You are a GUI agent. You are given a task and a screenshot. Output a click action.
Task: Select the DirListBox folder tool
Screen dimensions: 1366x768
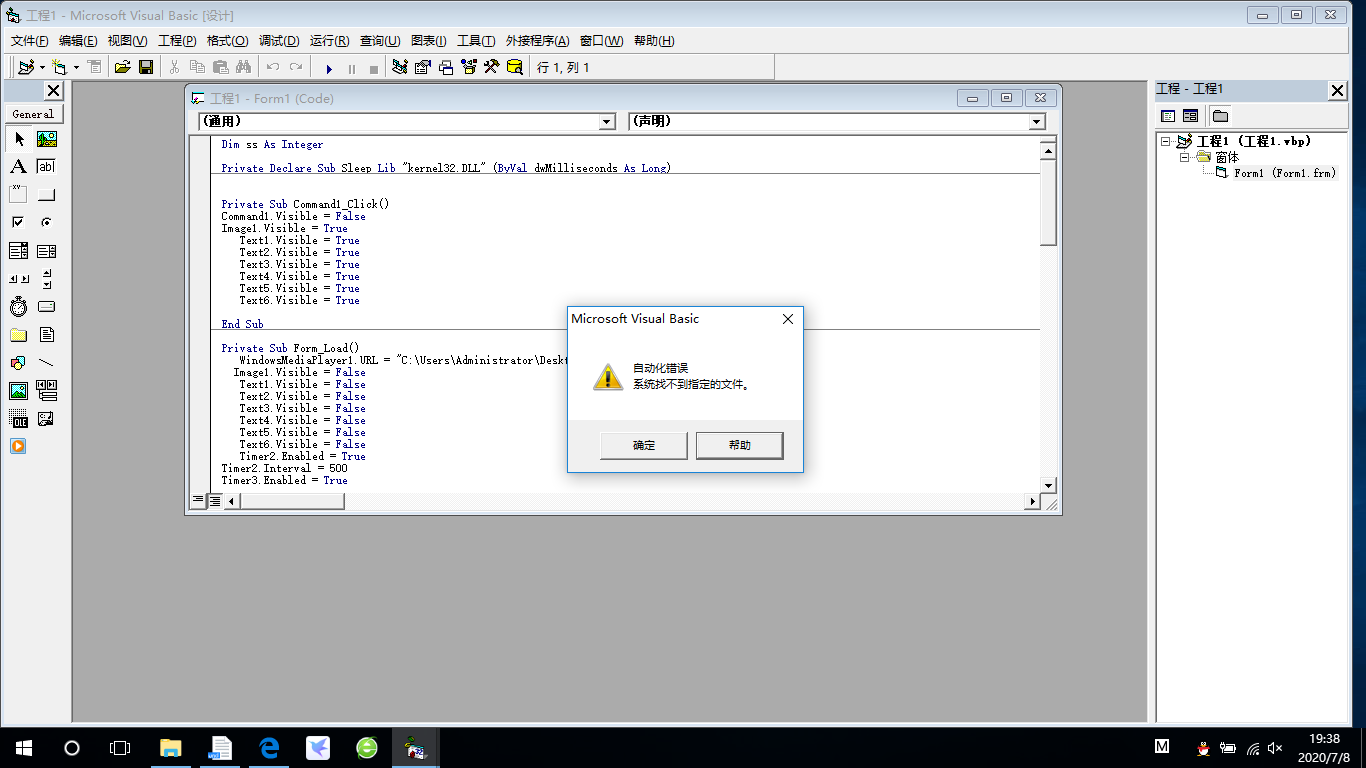19,335
